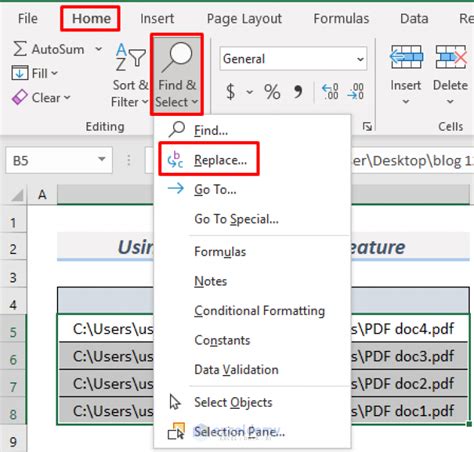Open Number Format dialog launcher

(367, 127)
